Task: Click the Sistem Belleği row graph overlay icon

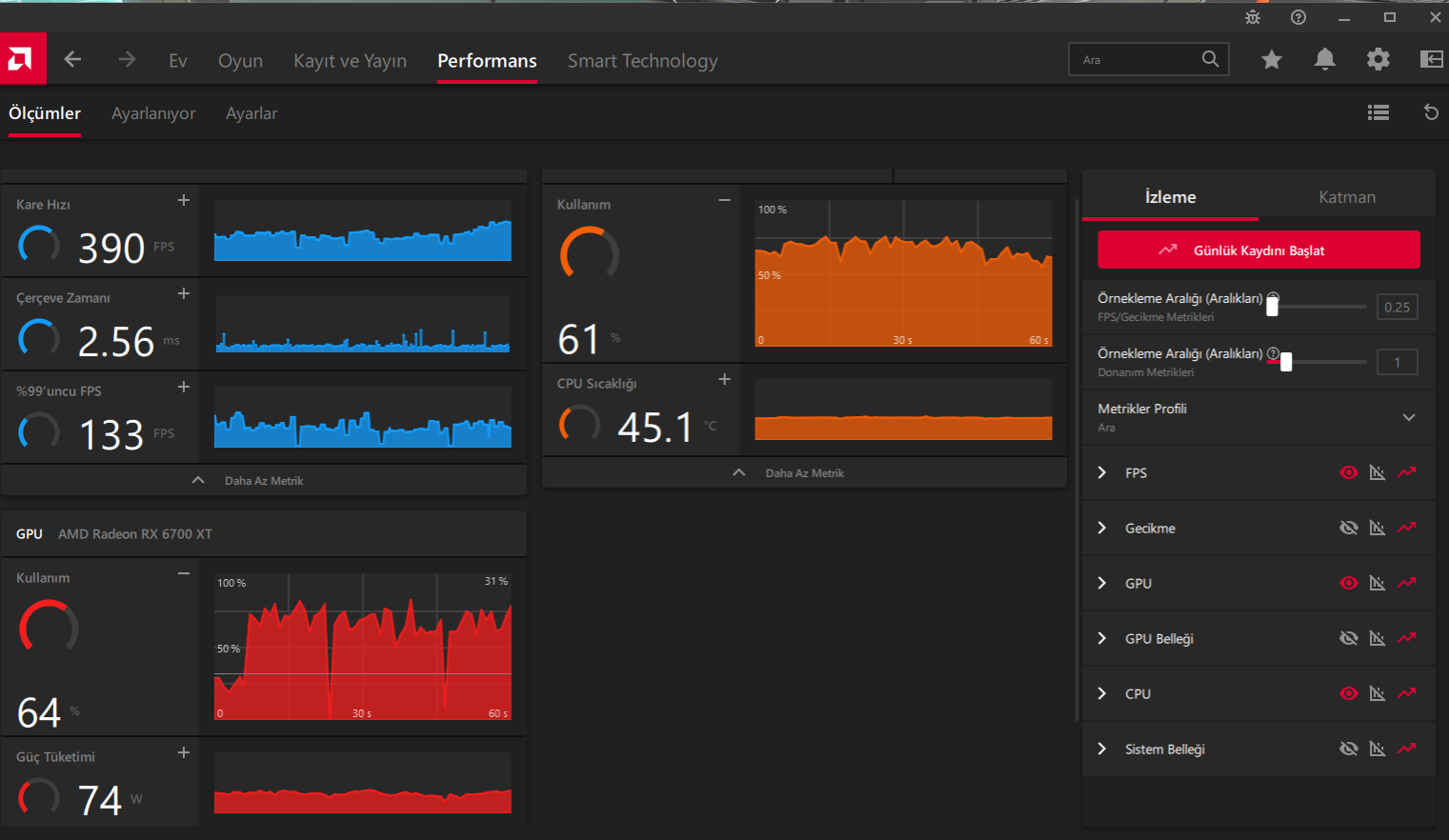Action: point(1378,749)
